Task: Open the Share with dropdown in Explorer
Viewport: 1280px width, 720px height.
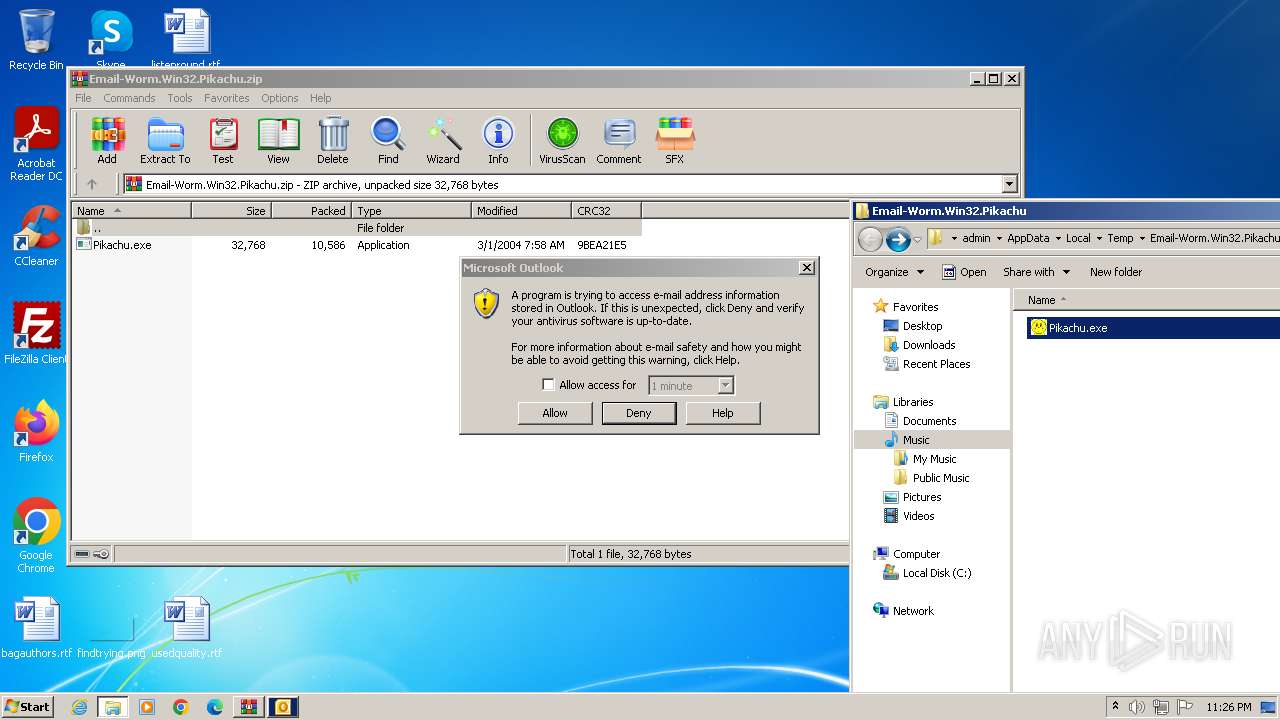Action: click(x=1036, y=272)
